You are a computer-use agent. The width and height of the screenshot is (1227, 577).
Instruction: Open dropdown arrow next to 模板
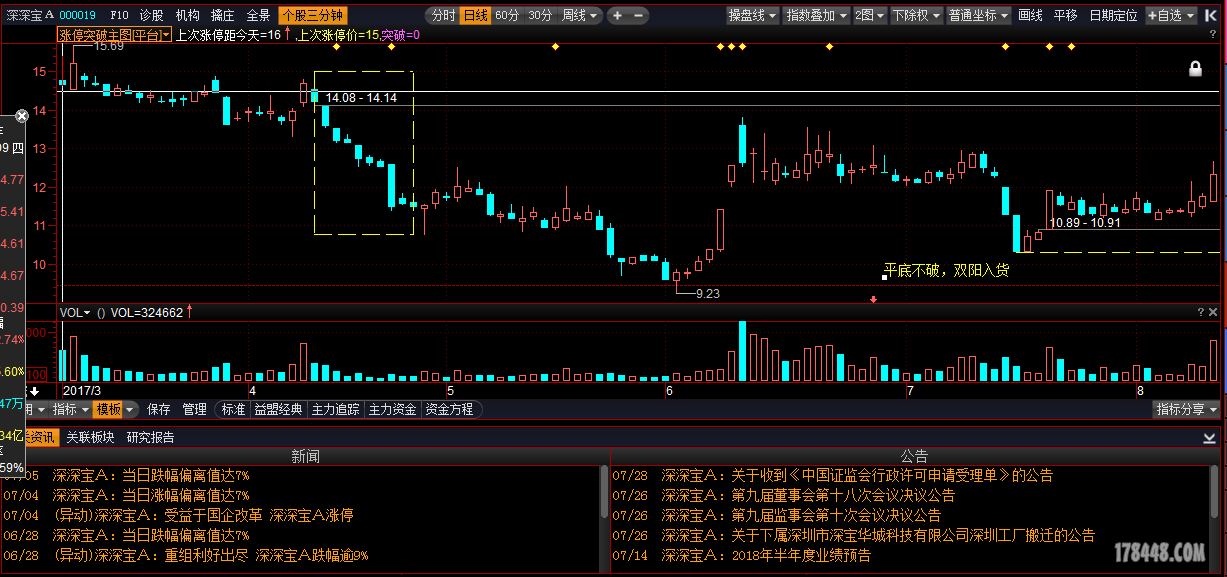tap(130, 409)
